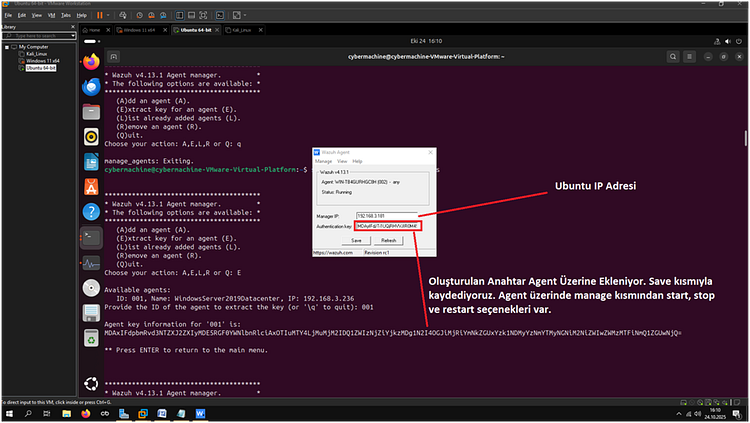Viewport: 750px width, 423px height.
Task: Open VMware Workstation from the Windows taskbar
Action: click(x=143, y=414)
